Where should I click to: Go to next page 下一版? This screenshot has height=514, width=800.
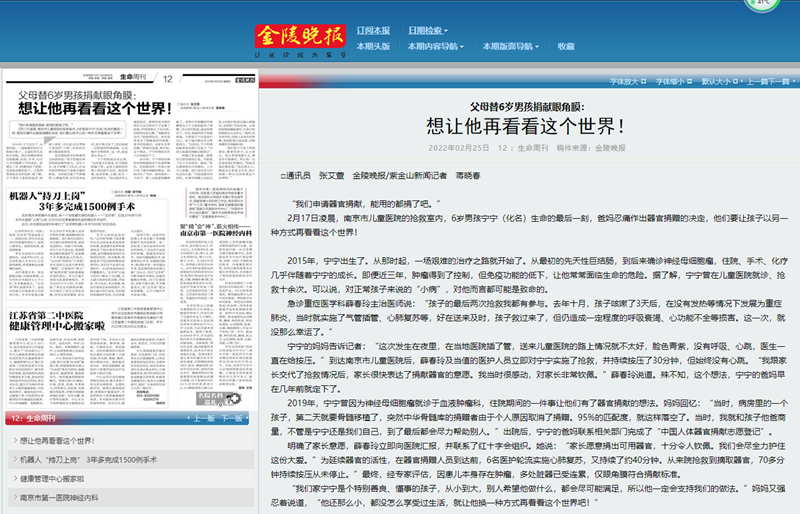pyautogui.click(x=232, y=419)
